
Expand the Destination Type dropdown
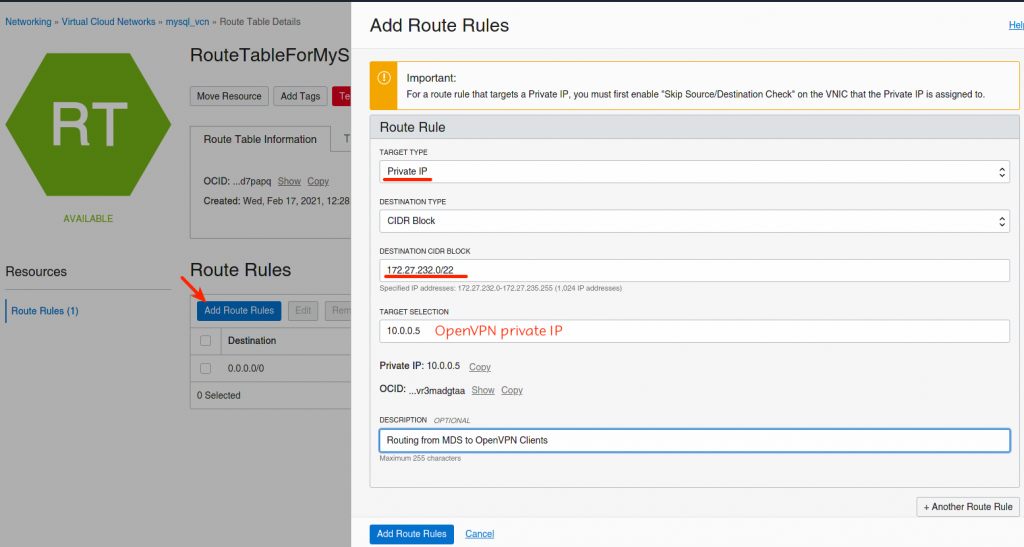click(694, 221)
